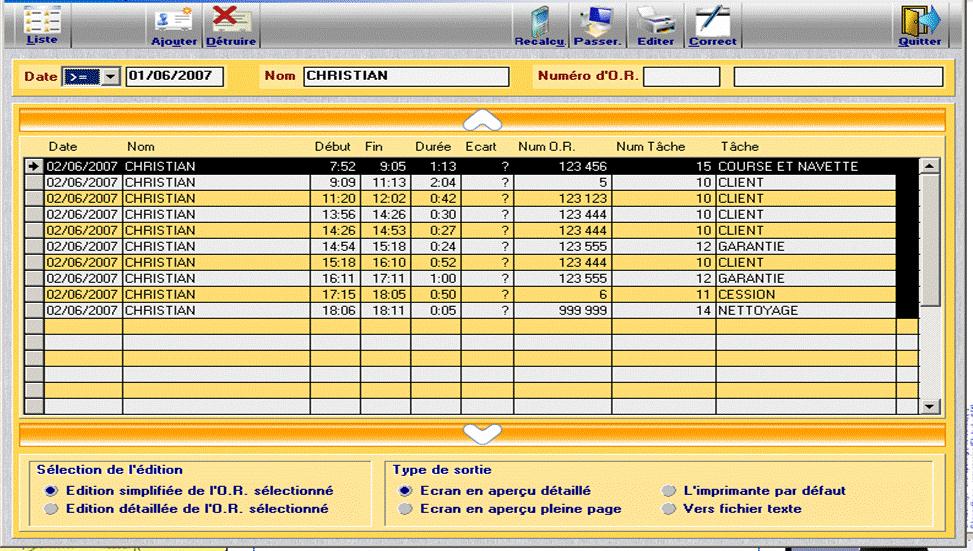Choose Ecran en aperçu pleine page
Viewport: 973px width, 551px height.
pos(405,509)
